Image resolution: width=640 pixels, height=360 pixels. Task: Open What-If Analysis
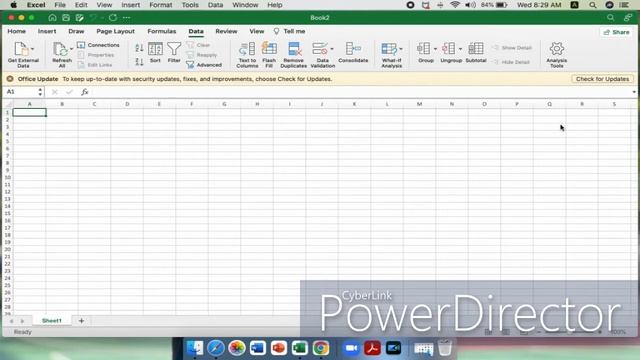(391, 55)
